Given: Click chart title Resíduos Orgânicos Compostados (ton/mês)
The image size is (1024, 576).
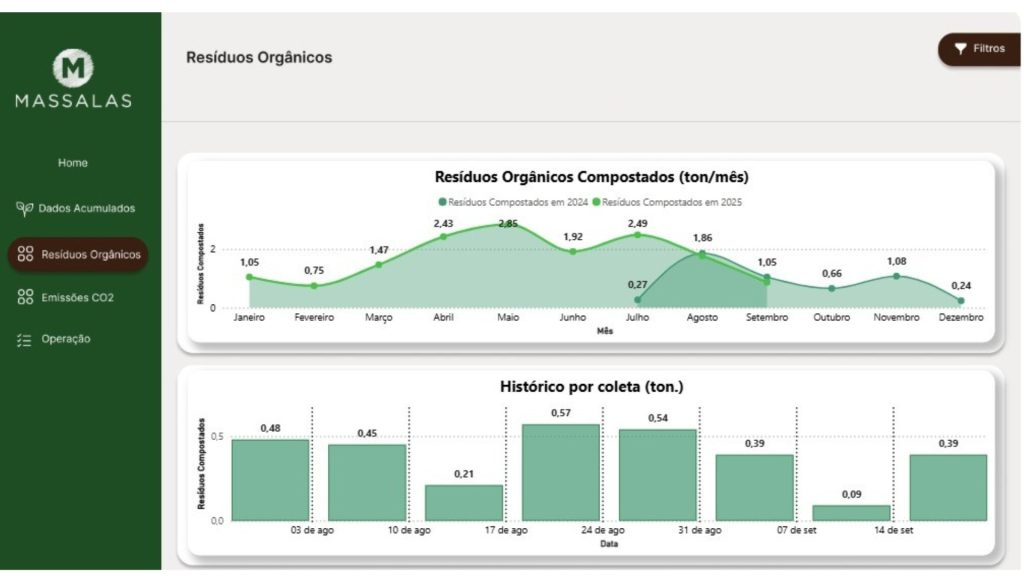Looking at the screenshot, I should (592, 177).
